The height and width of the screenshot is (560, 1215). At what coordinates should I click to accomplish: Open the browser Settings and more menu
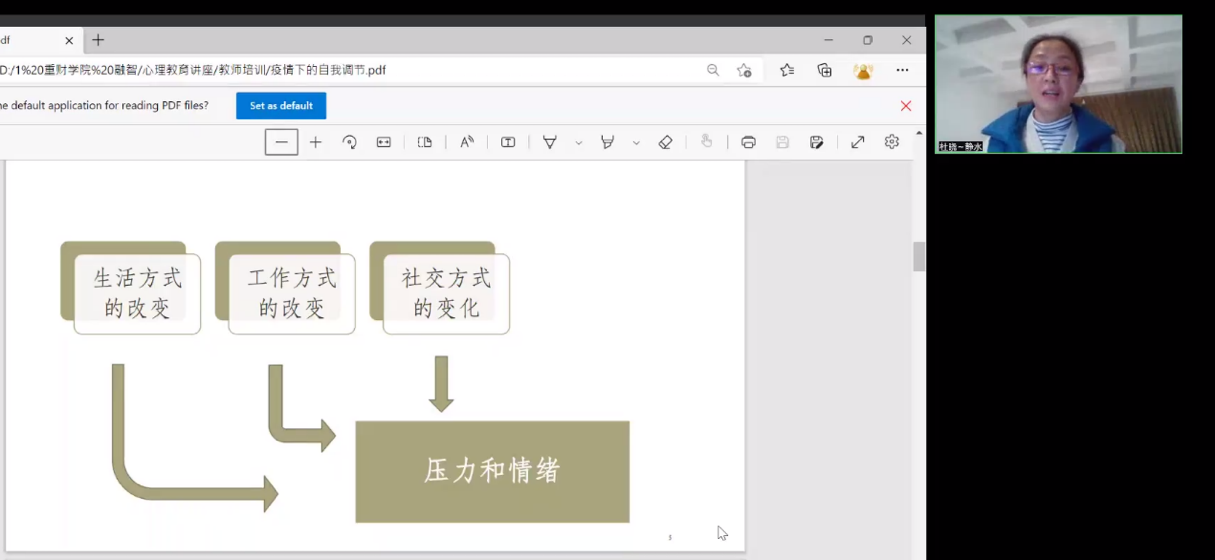pyautogui.click(x=902, y=70)
